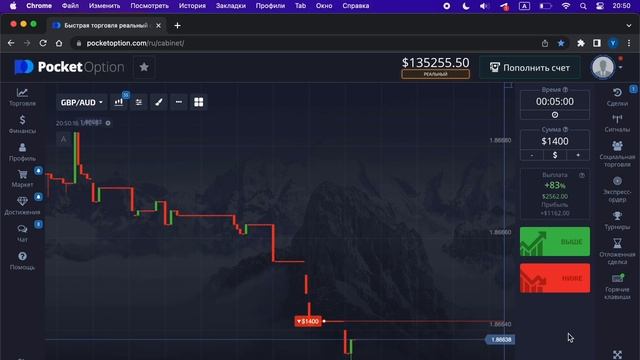Select the drawing brush tool
640x360 pixels.
159,102
